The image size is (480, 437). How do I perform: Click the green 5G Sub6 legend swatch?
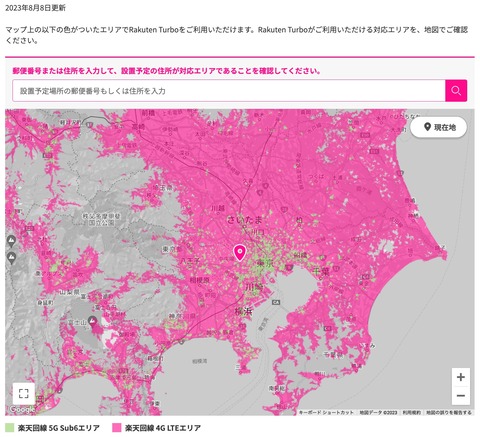point(10,428)
